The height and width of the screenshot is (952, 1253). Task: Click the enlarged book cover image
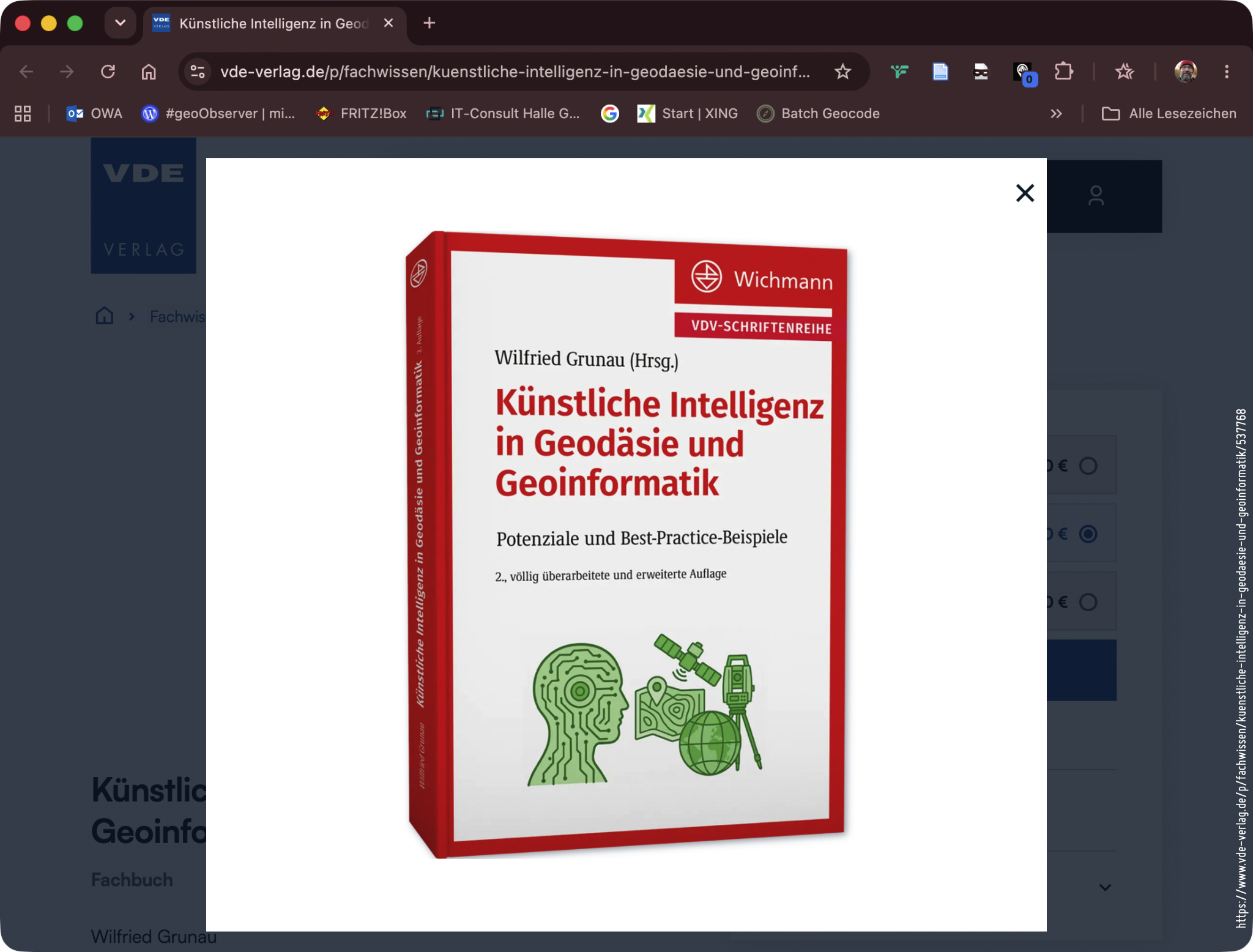(x=626, y=545)
